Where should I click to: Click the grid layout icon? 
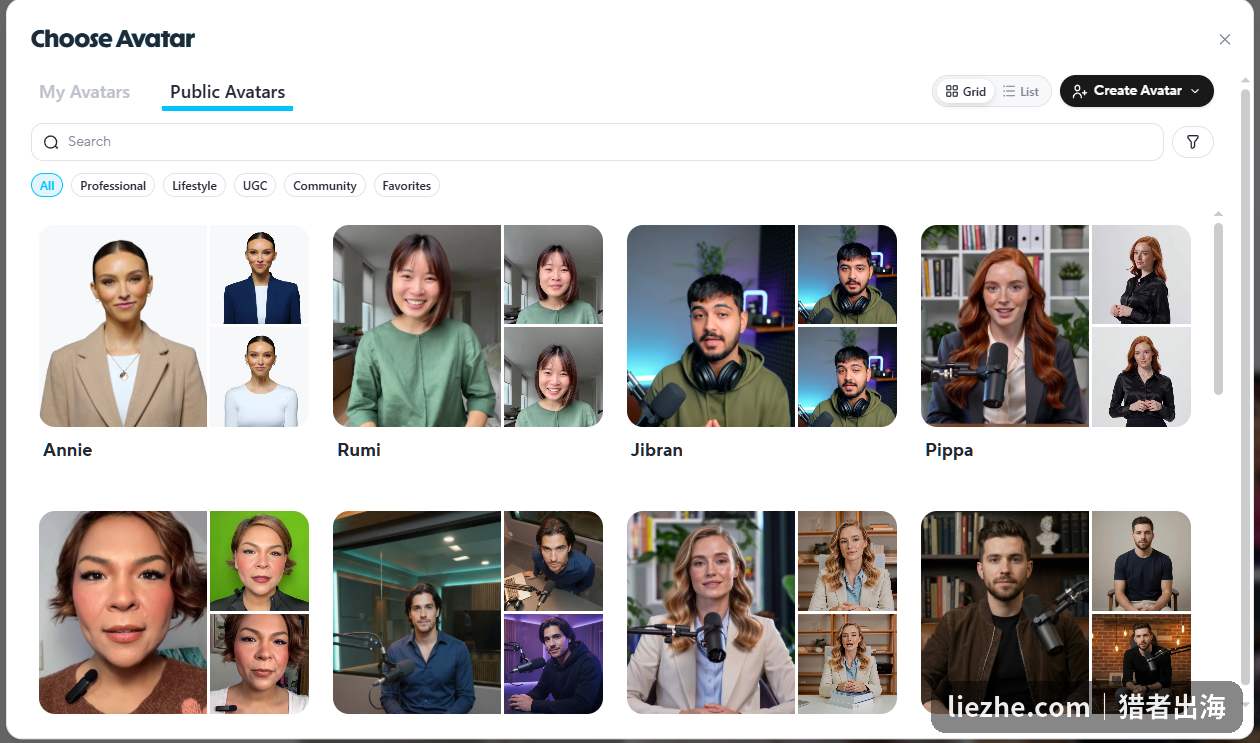(x=952, y=91)
